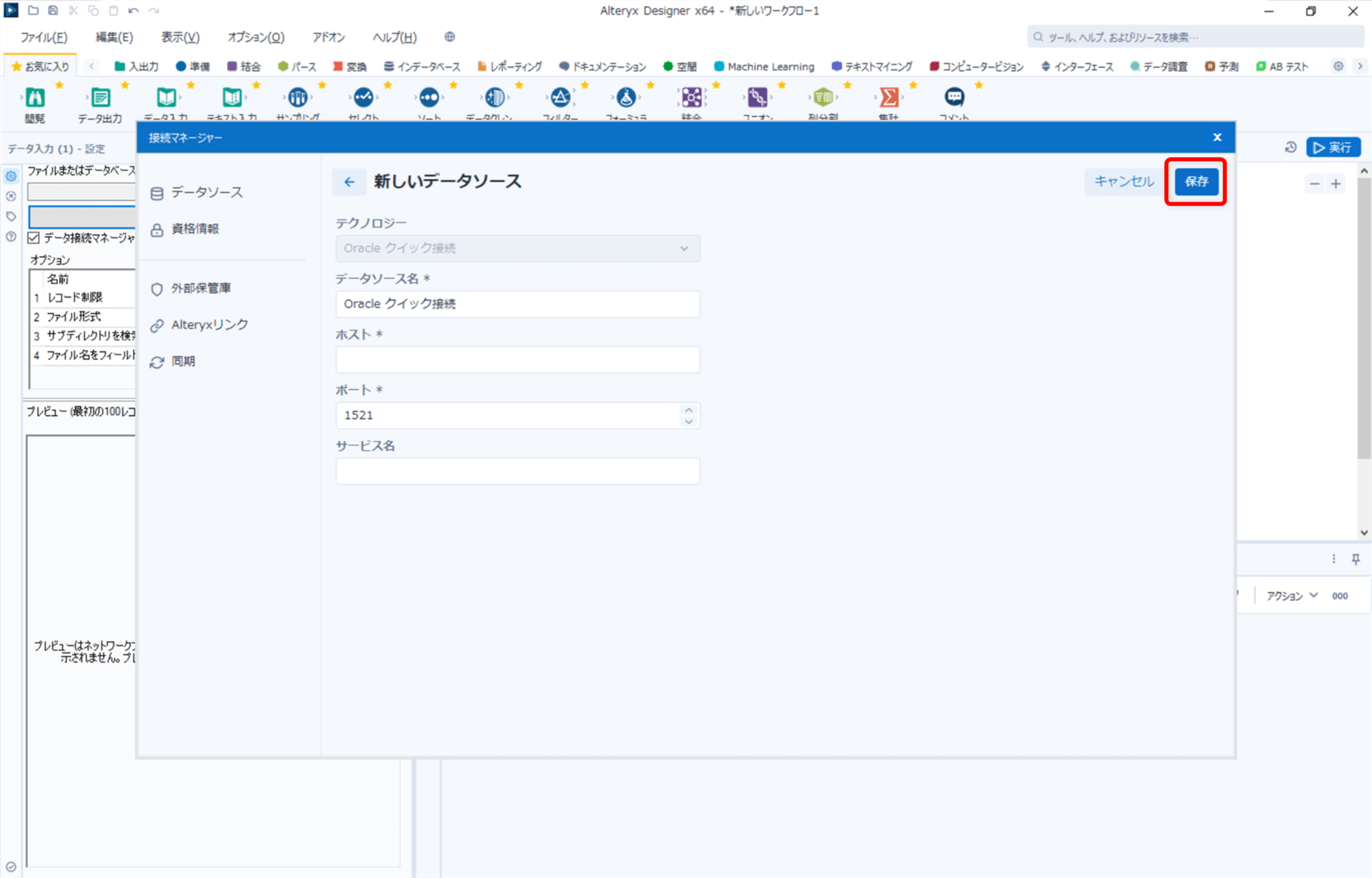Click the サービス名 input field
The width and height of the screenshot is (1372, 878).
point(518,471)
